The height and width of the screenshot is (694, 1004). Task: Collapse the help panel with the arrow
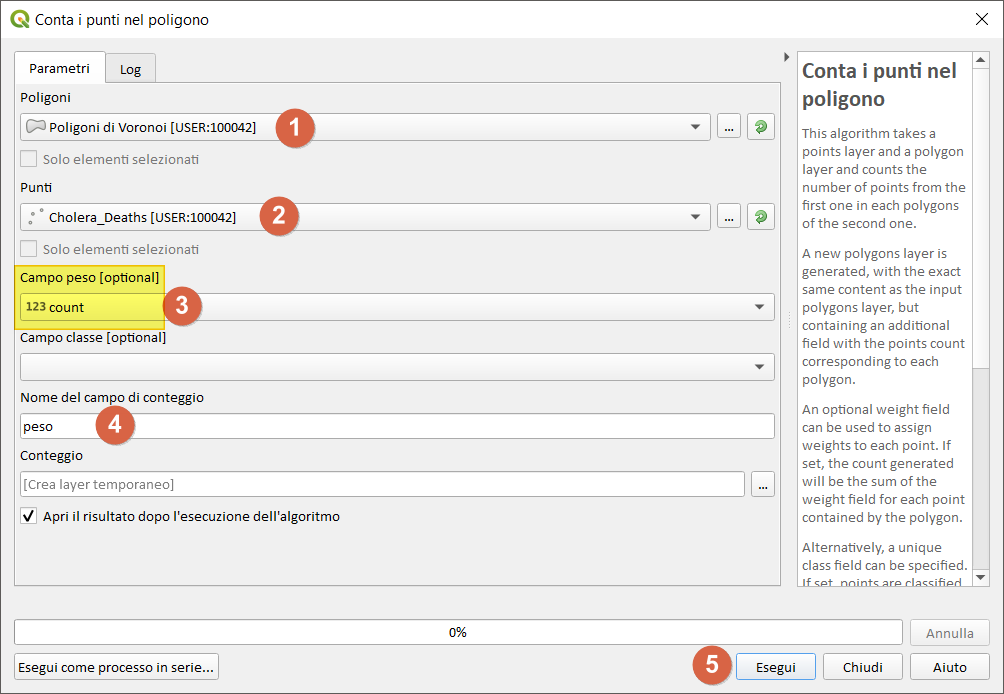tap(787, 57)
